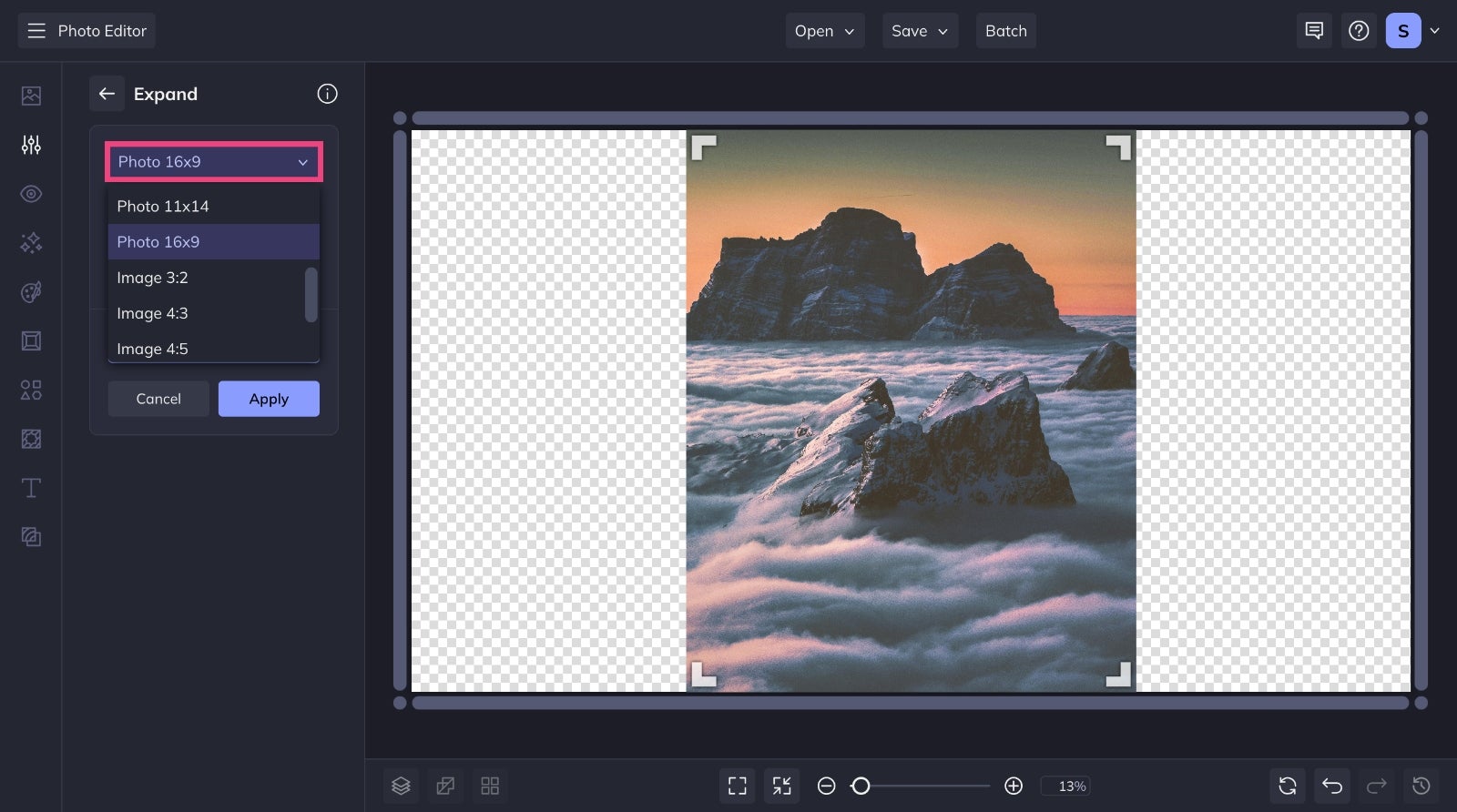Choose Image 3:2 from the list
The image size is (1457, 812).
pyautogui.click(x=207, y=278)
